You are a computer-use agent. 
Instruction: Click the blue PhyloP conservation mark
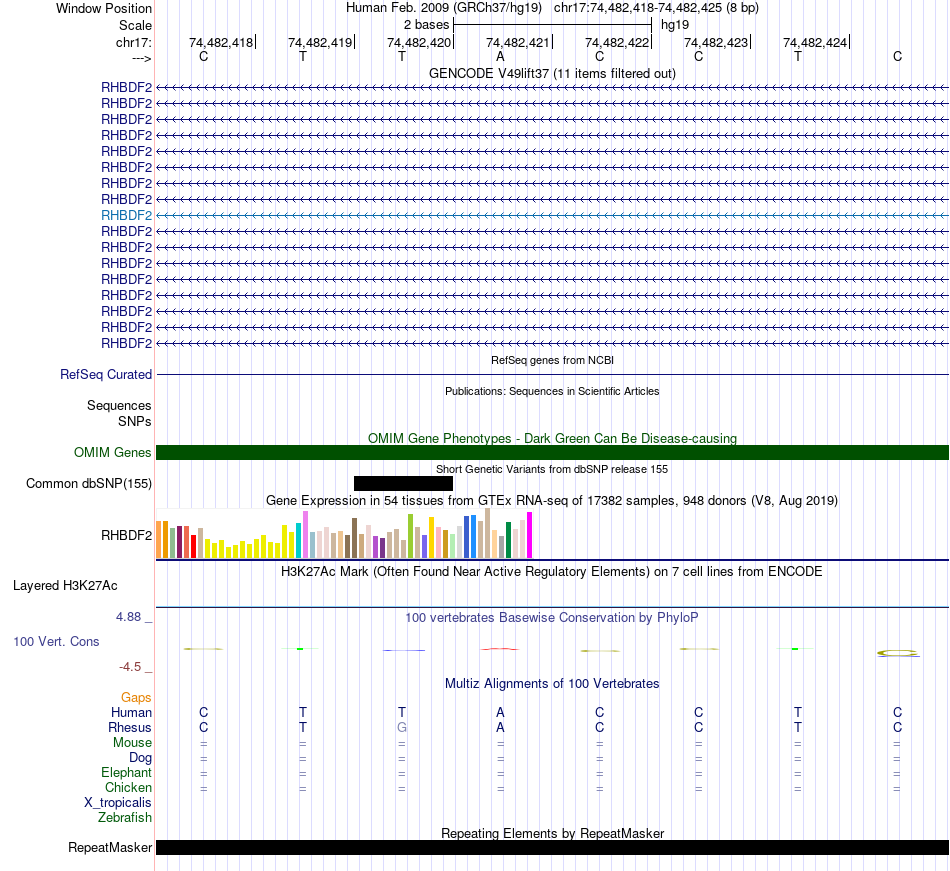click(x=404, y=651)
